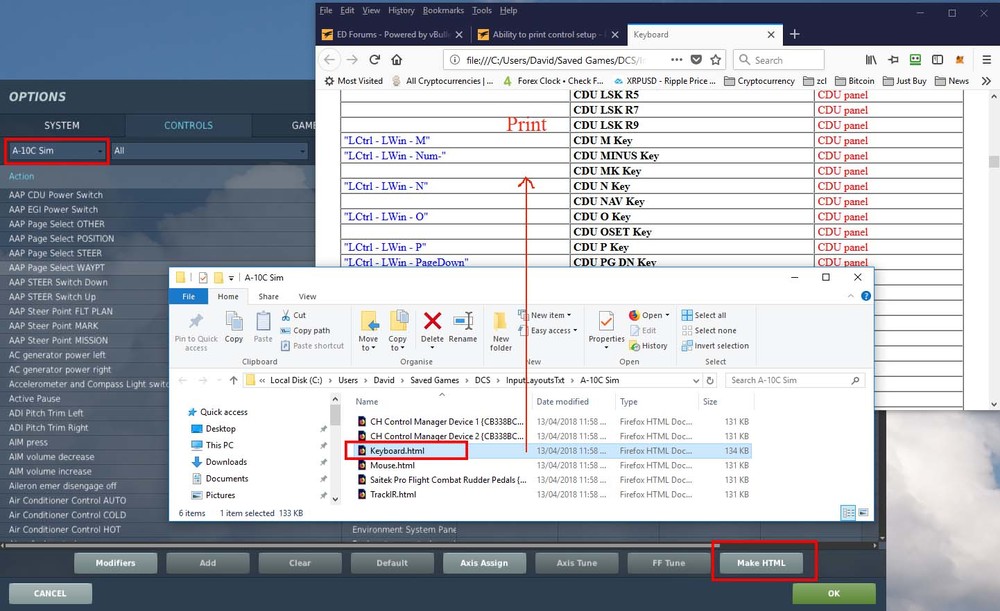Click the Pocket save icon in address bar
Viewport: 1000px width, 611px height.
tap(696, 59)
